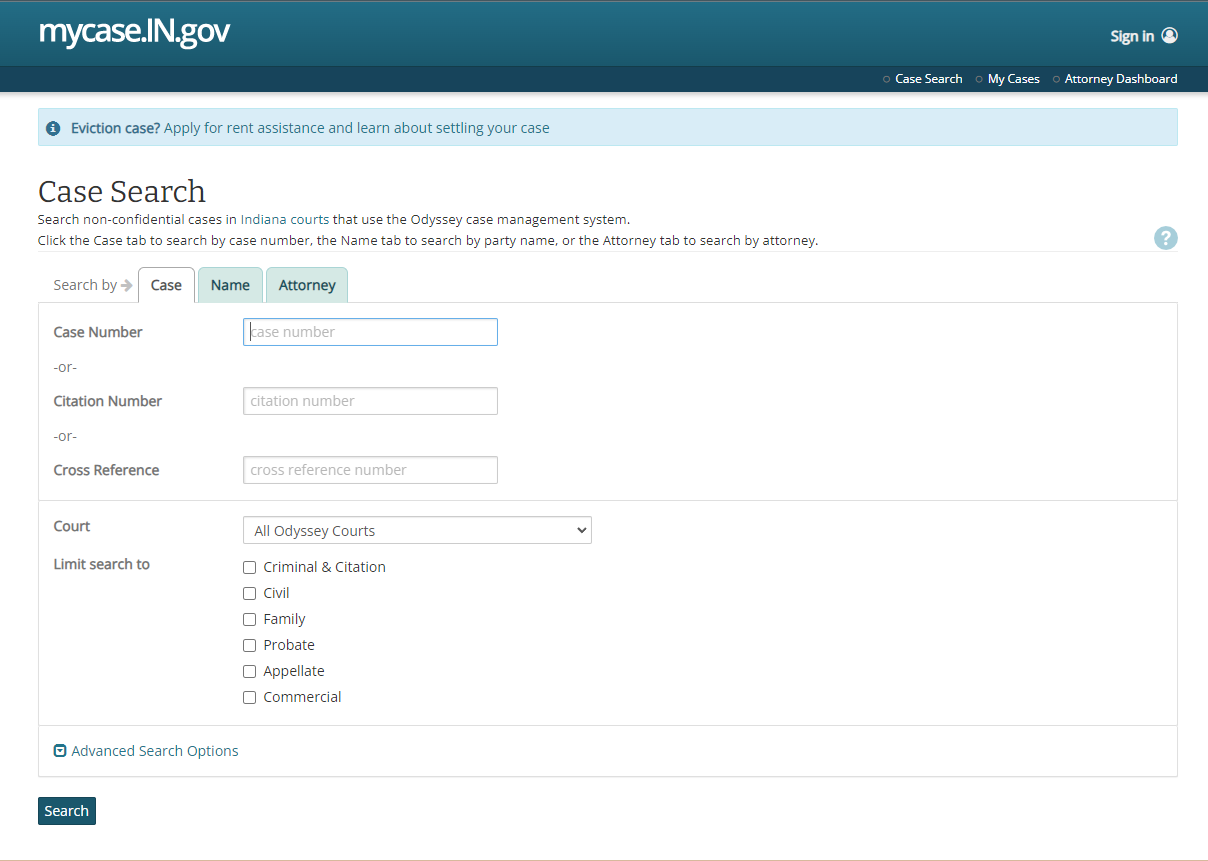Viewport: 1208px width, 861px height.
Task: Click the Limit search to label
Action: click(102, 564)
